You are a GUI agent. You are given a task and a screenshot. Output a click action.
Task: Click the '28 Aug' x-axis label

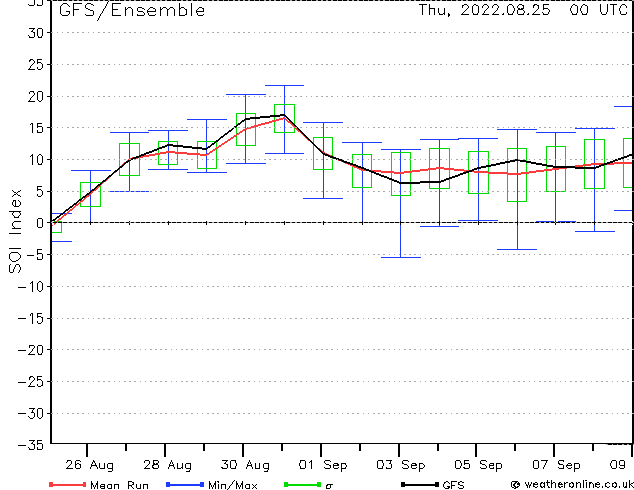(x=167, y=465)
